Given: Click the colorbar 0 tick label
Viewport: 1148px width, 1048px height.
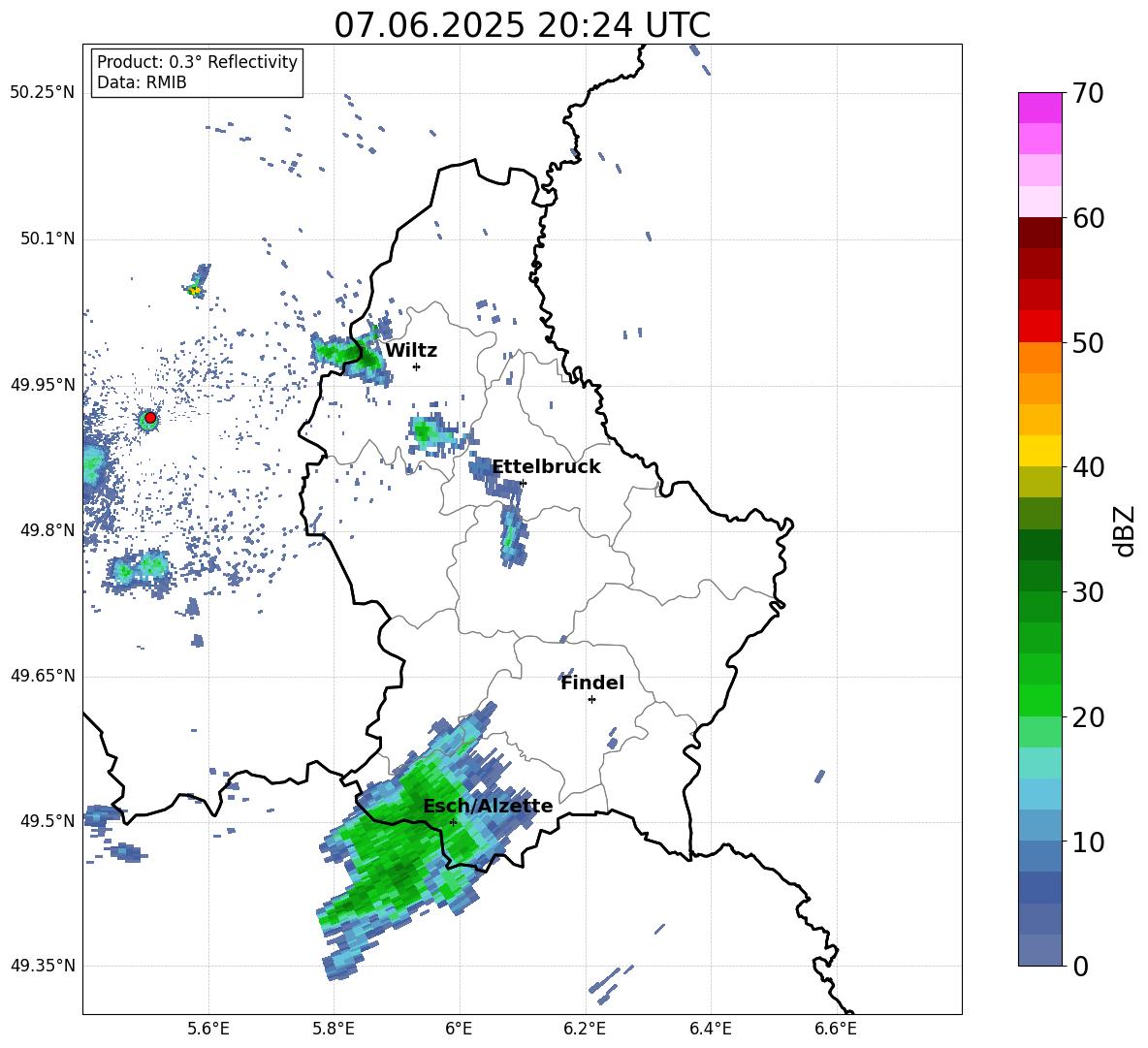Looking at the screenshot, I should click(x=1081, y=967).
